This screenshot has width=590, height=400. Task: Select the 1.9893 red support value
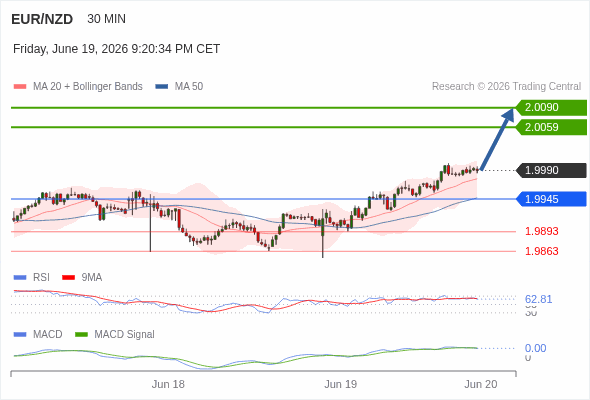click(x=541, y=231)
